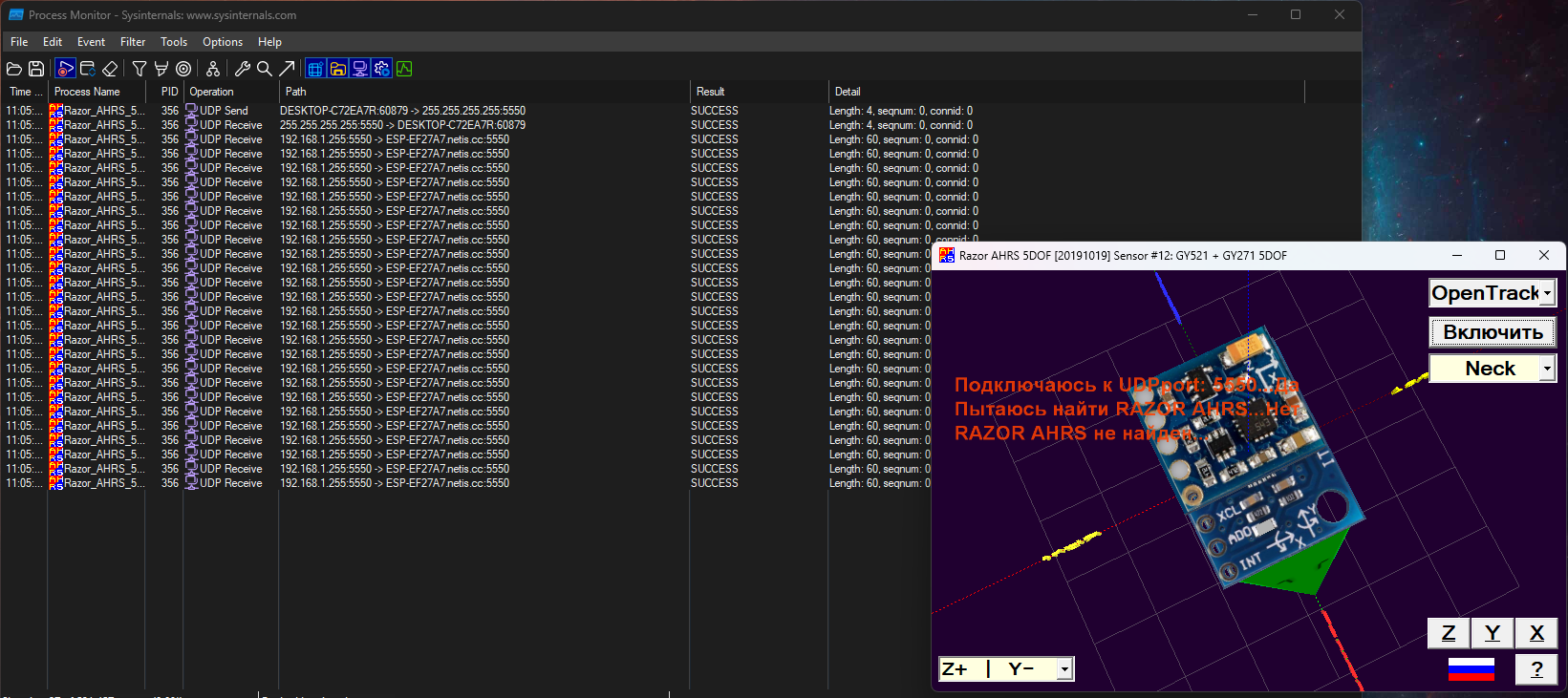Viewport: 1568px width, 698px height.
Task: Click the Open file toolbar icon
Action: point(14,69)
